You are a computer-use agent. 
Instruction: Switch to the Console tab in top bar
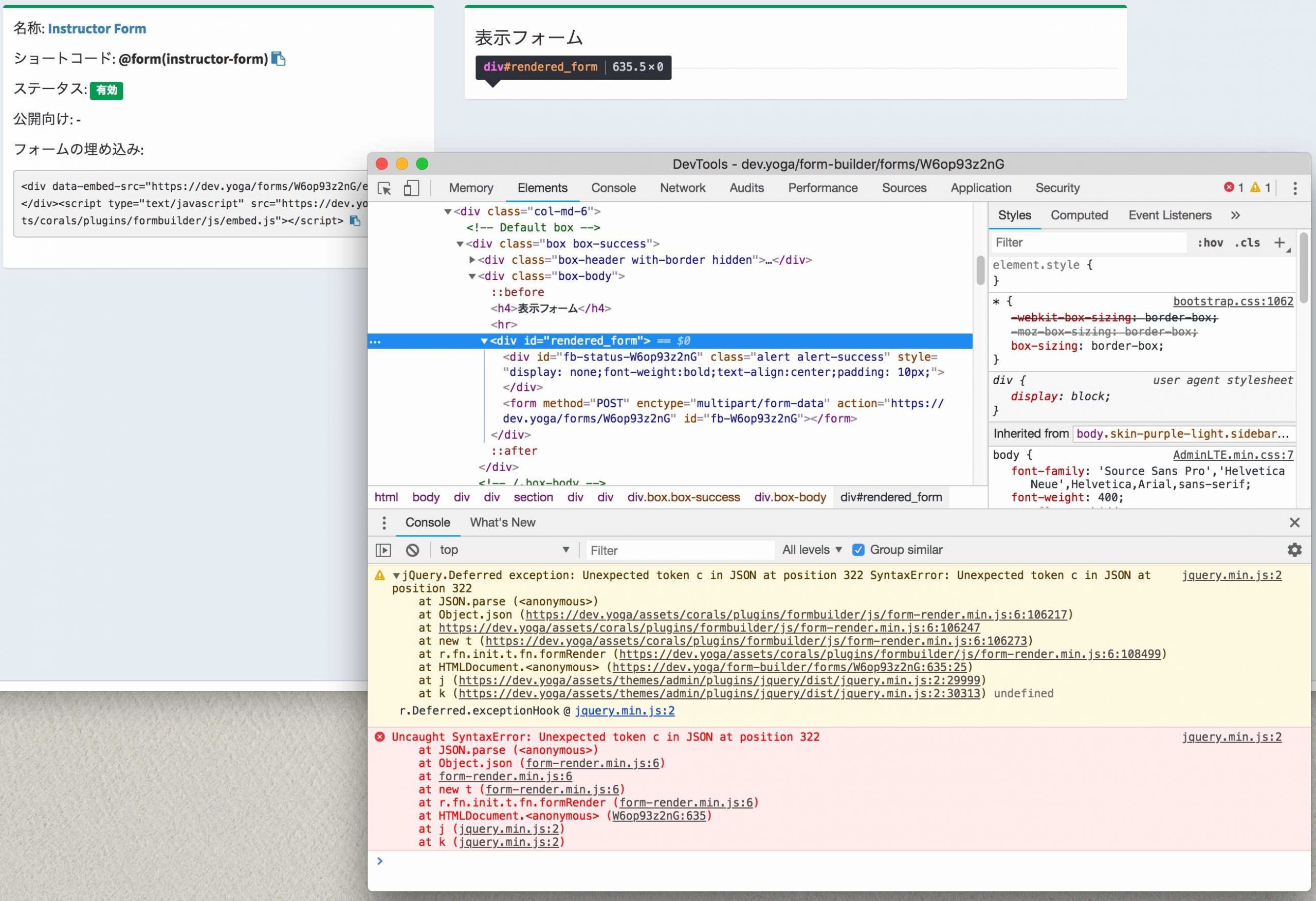pos(613,188)
